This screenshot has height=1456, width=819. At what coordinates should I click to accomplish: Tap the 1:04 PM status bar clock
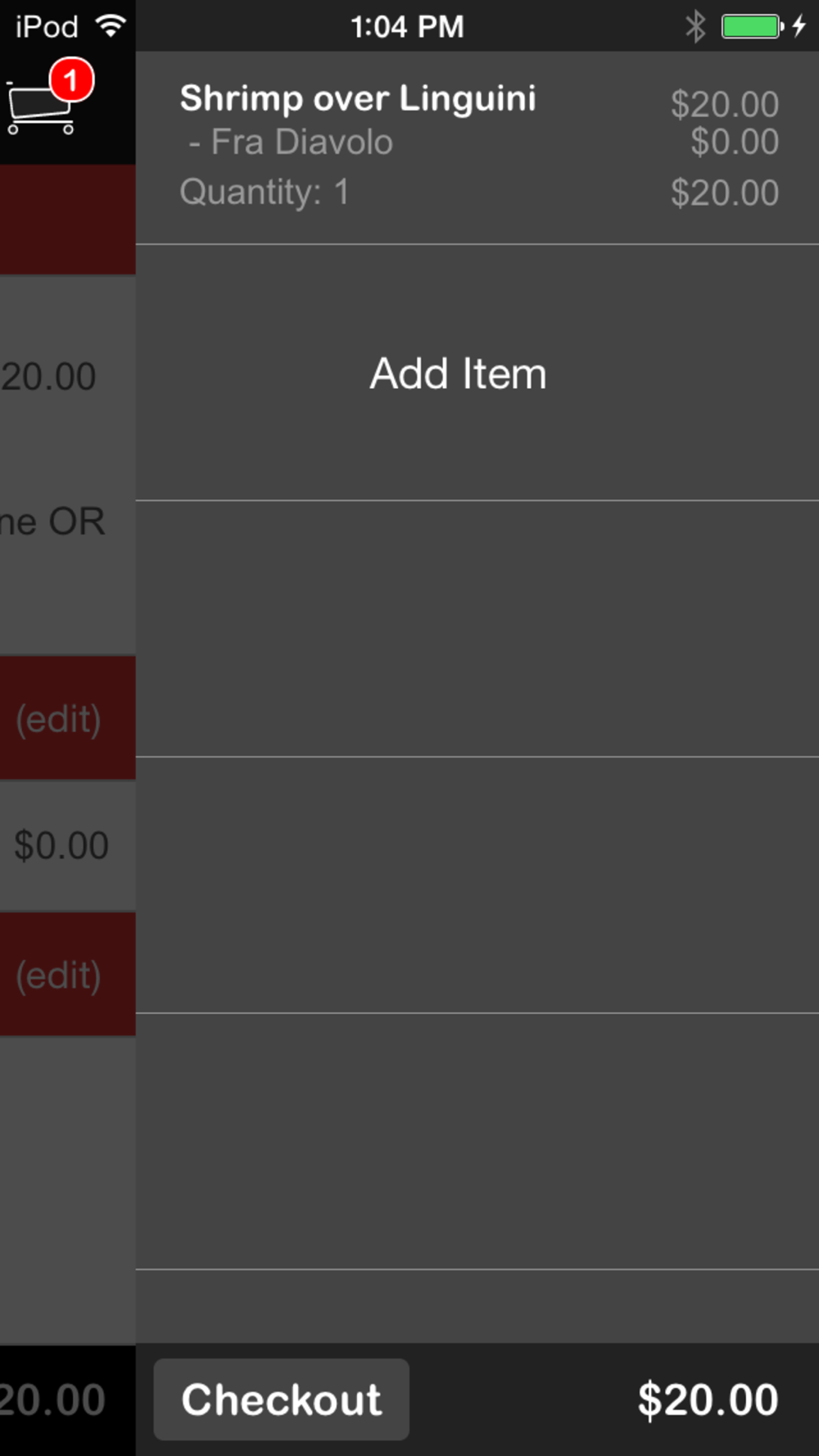(407, 26)
